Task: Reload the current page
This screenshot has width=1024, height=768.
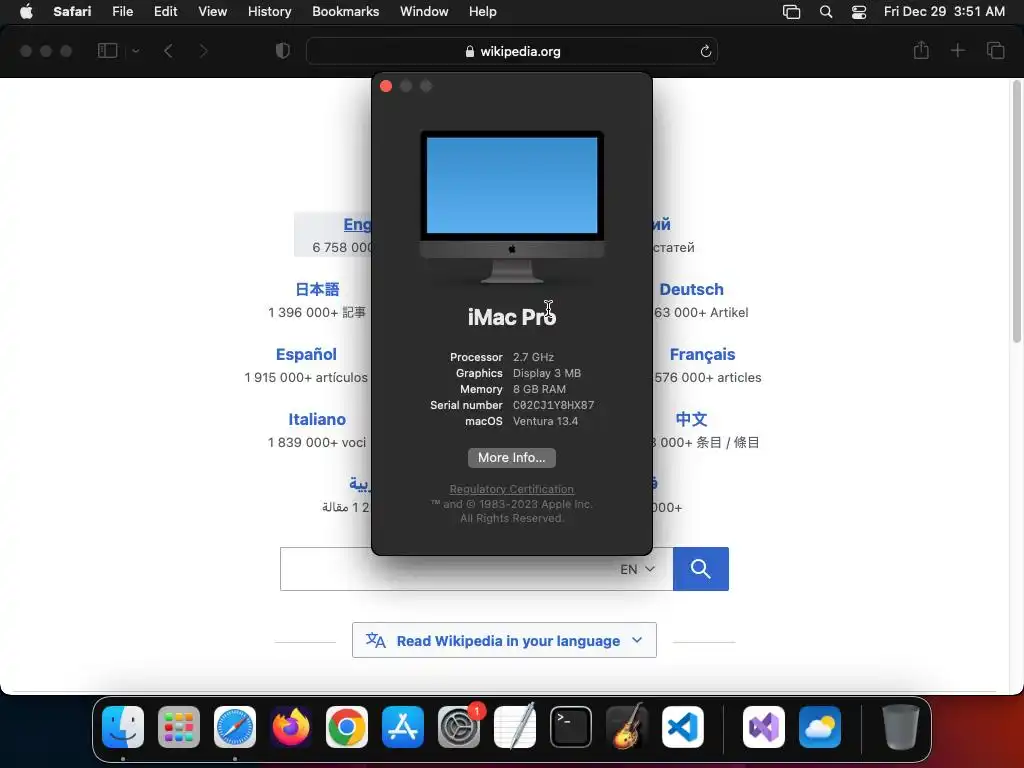Action: point(705,51)
